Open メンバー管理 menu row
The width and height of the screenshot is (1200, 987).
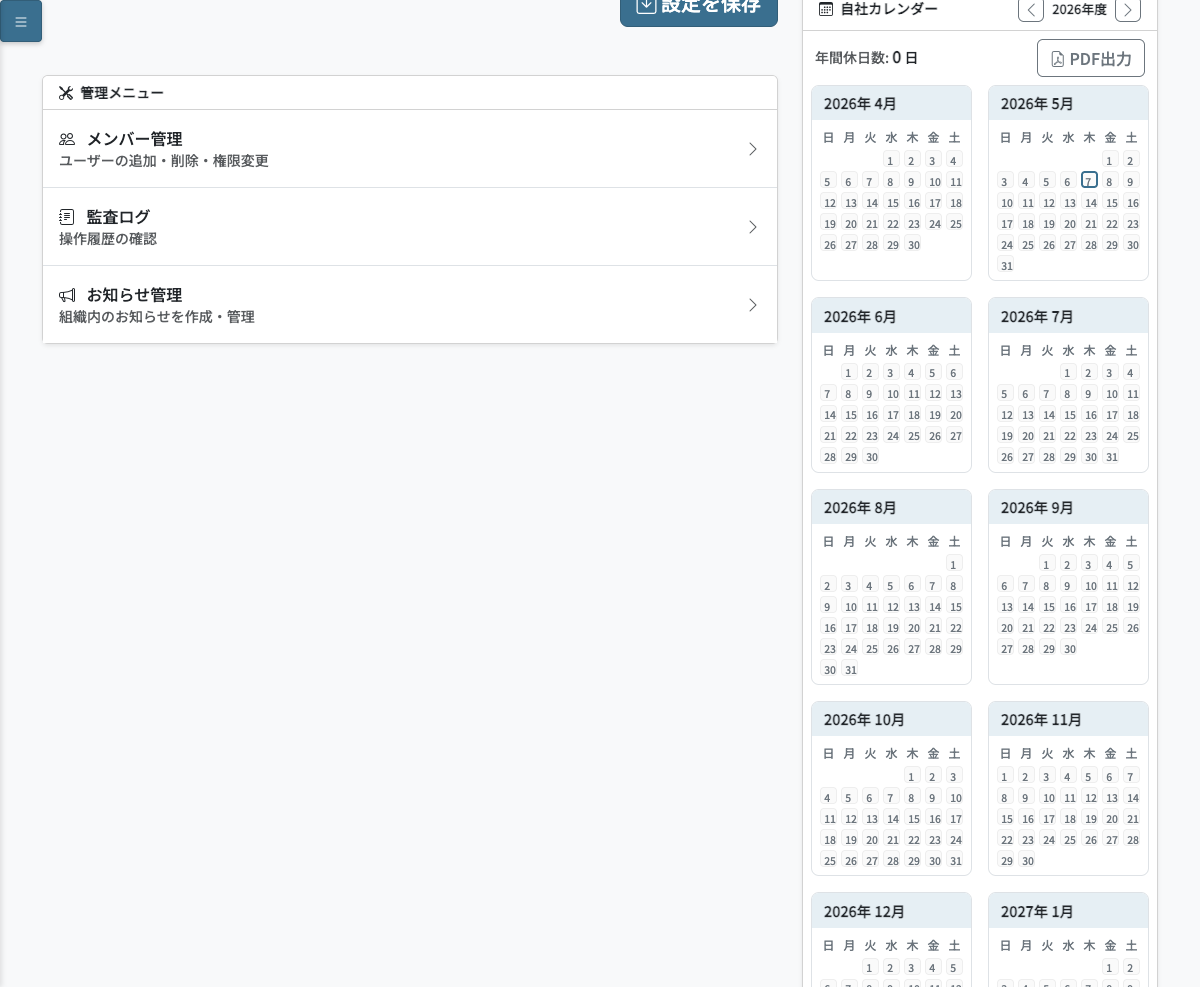410,149
